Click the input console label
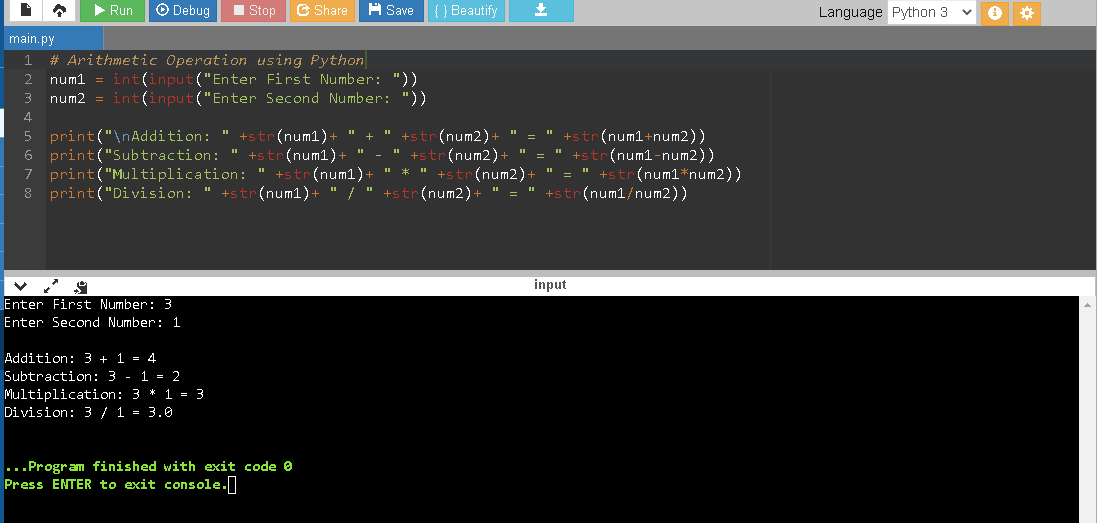The width and height of the screenshot is (1097, 523). click(550, 285)
